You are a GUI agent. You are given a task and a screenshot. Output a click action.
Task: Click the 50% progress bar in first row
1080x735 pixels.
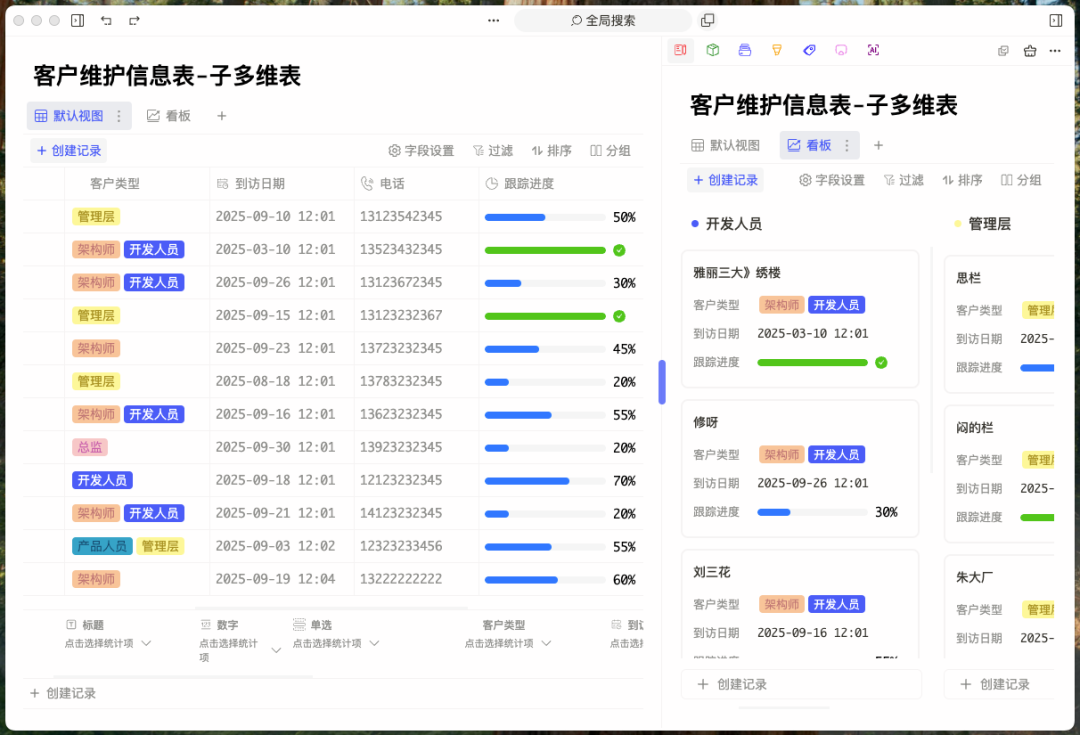pos(545,217)
